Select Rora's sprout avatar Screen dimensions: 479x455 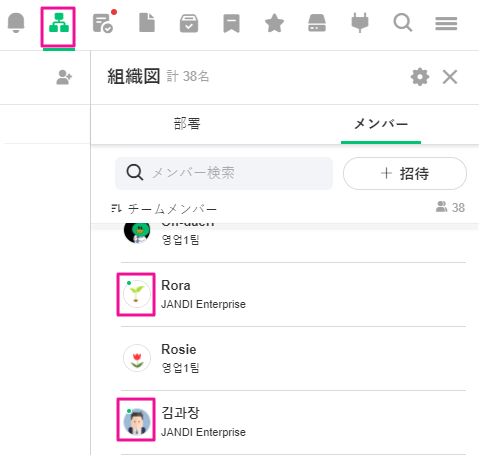coord(137,294)
